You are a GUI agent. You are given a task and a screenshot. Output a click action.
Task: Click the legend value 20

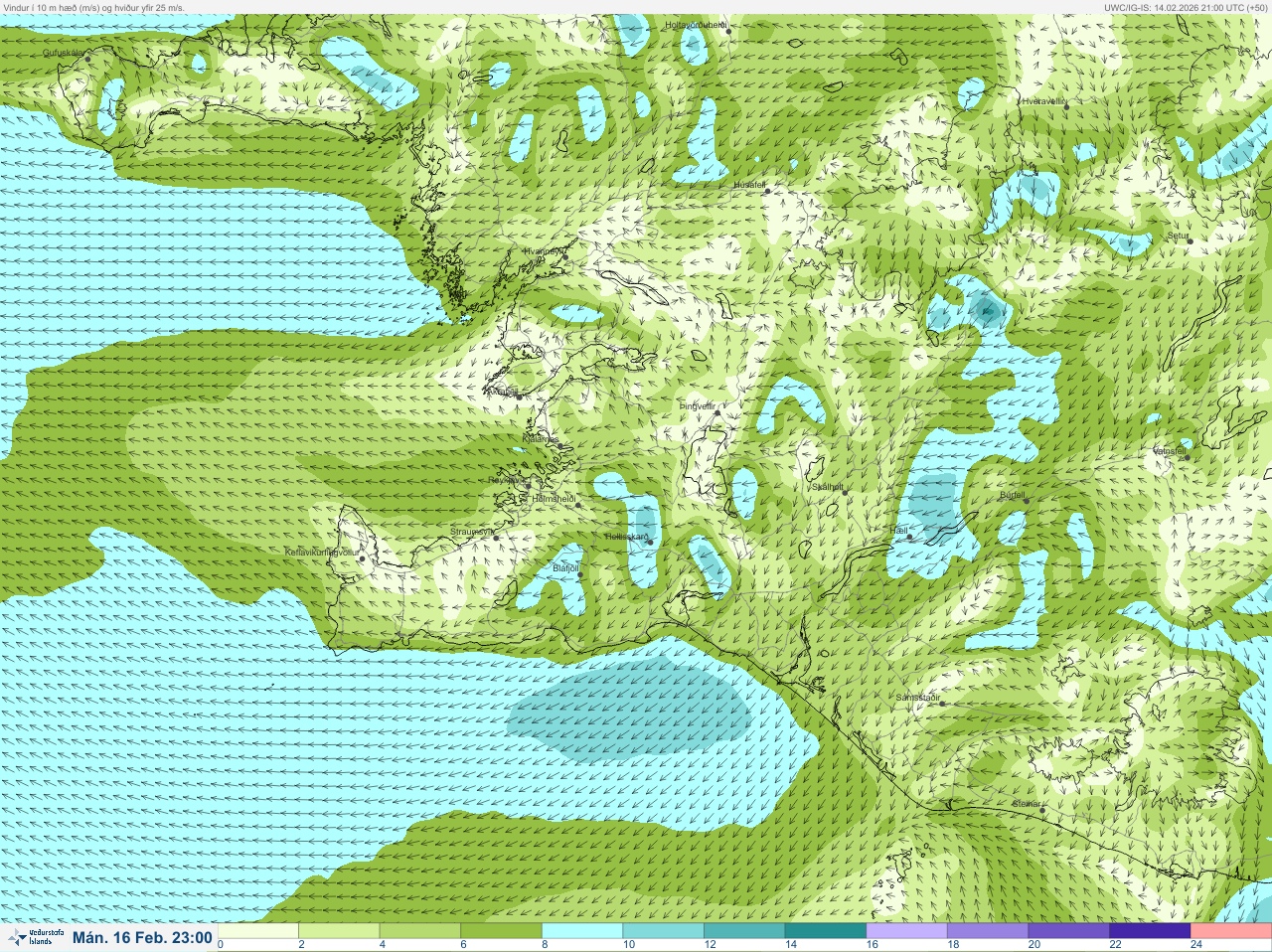pos(1034,944)
